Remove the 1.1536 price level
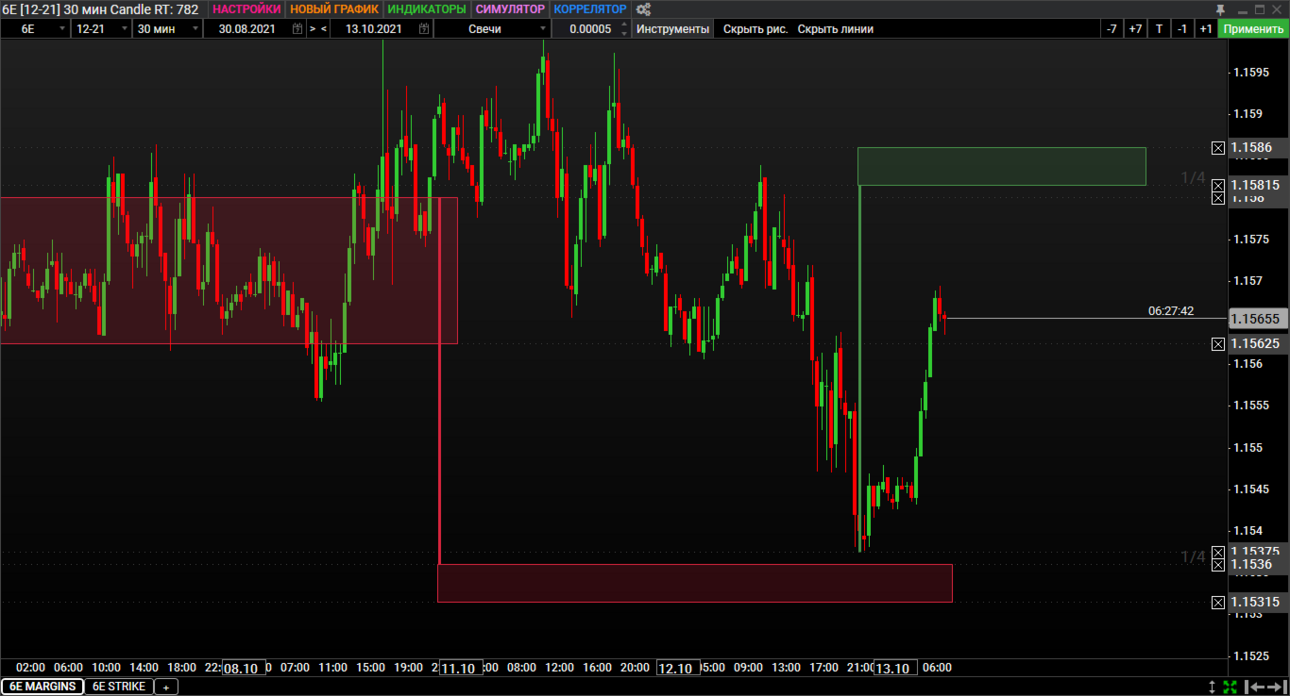This screenshot has height=696, width=1290. coord(1218,565)
